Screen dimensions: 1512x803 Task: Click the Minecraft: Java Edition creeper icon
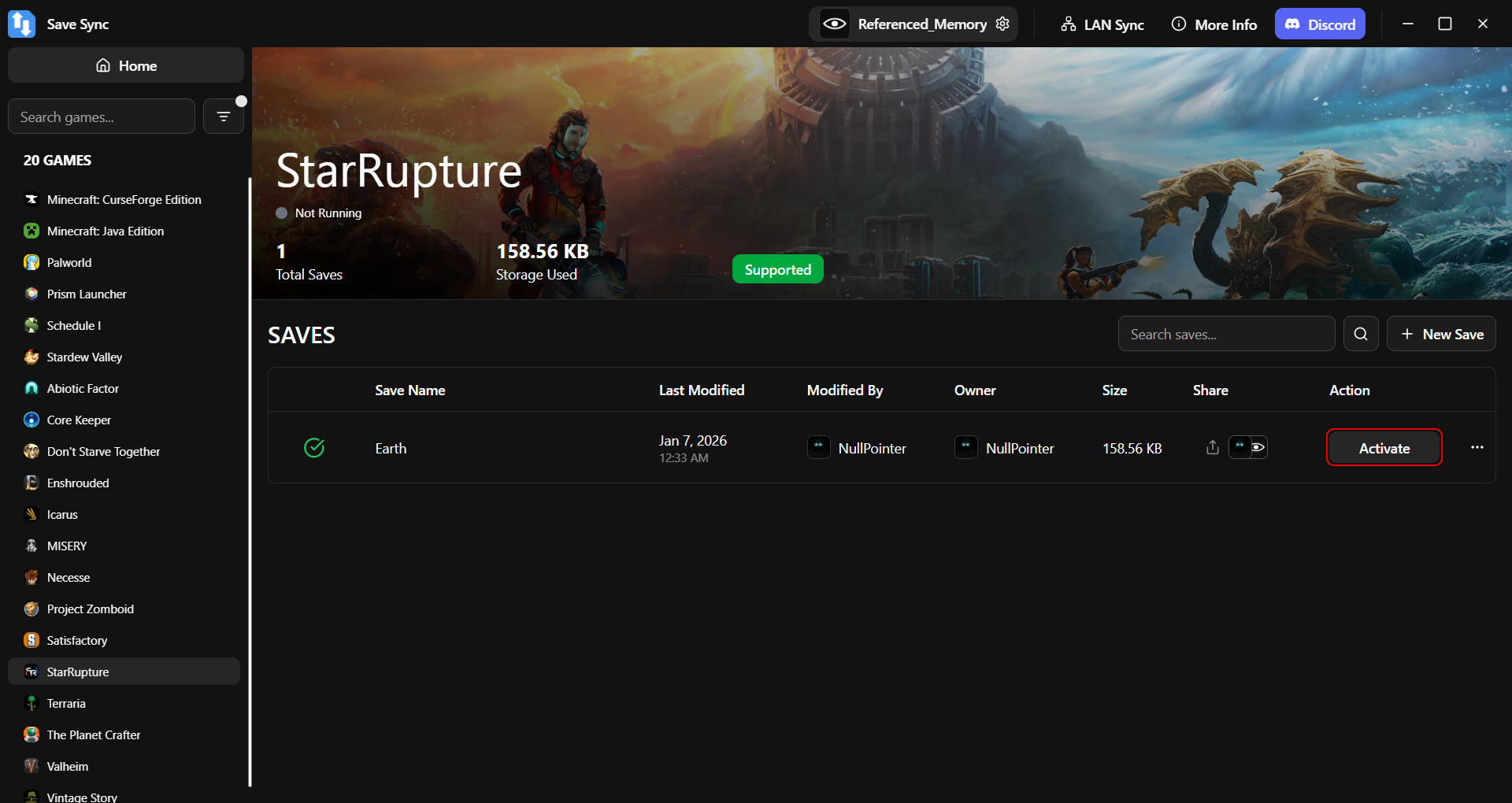coord(31,231)
